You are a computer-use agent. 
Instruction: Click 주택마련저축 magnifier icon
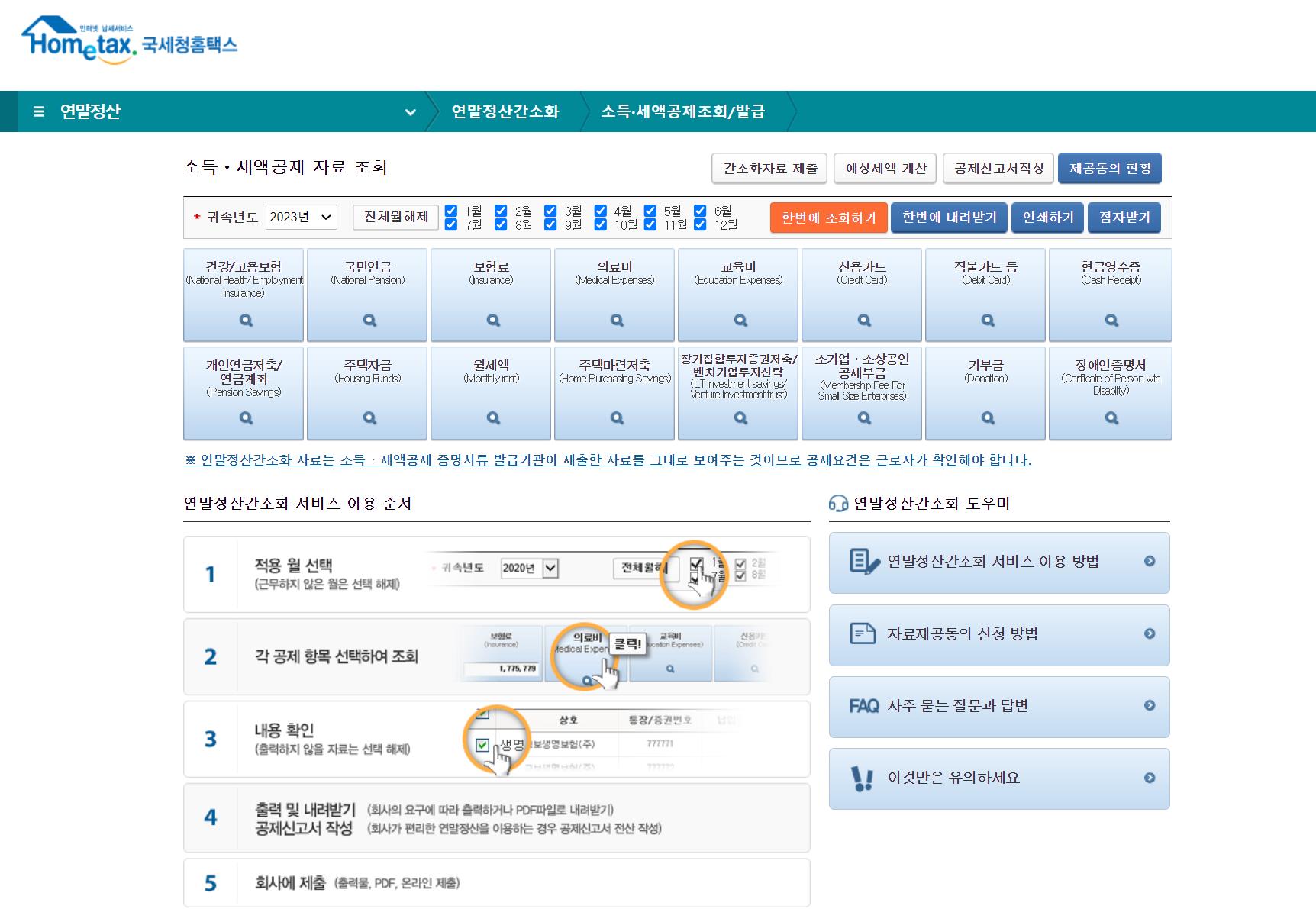tap(617, 418)
